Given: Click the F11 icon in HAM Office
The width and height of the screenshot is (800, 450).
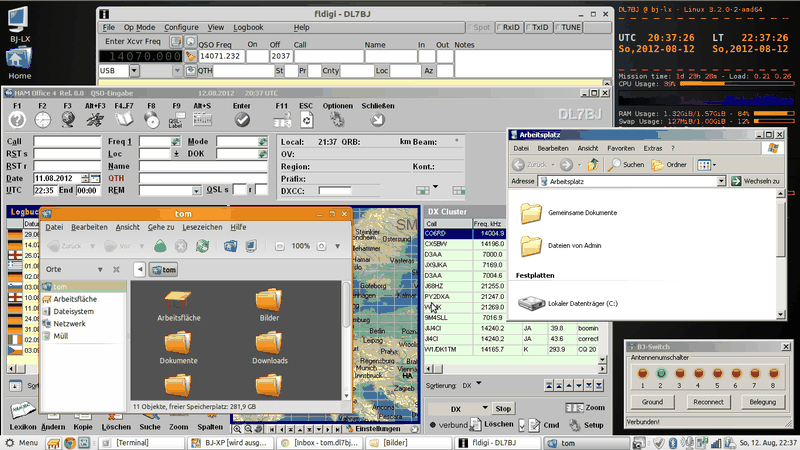Looking at the screenshot, I should coord(282,120).
